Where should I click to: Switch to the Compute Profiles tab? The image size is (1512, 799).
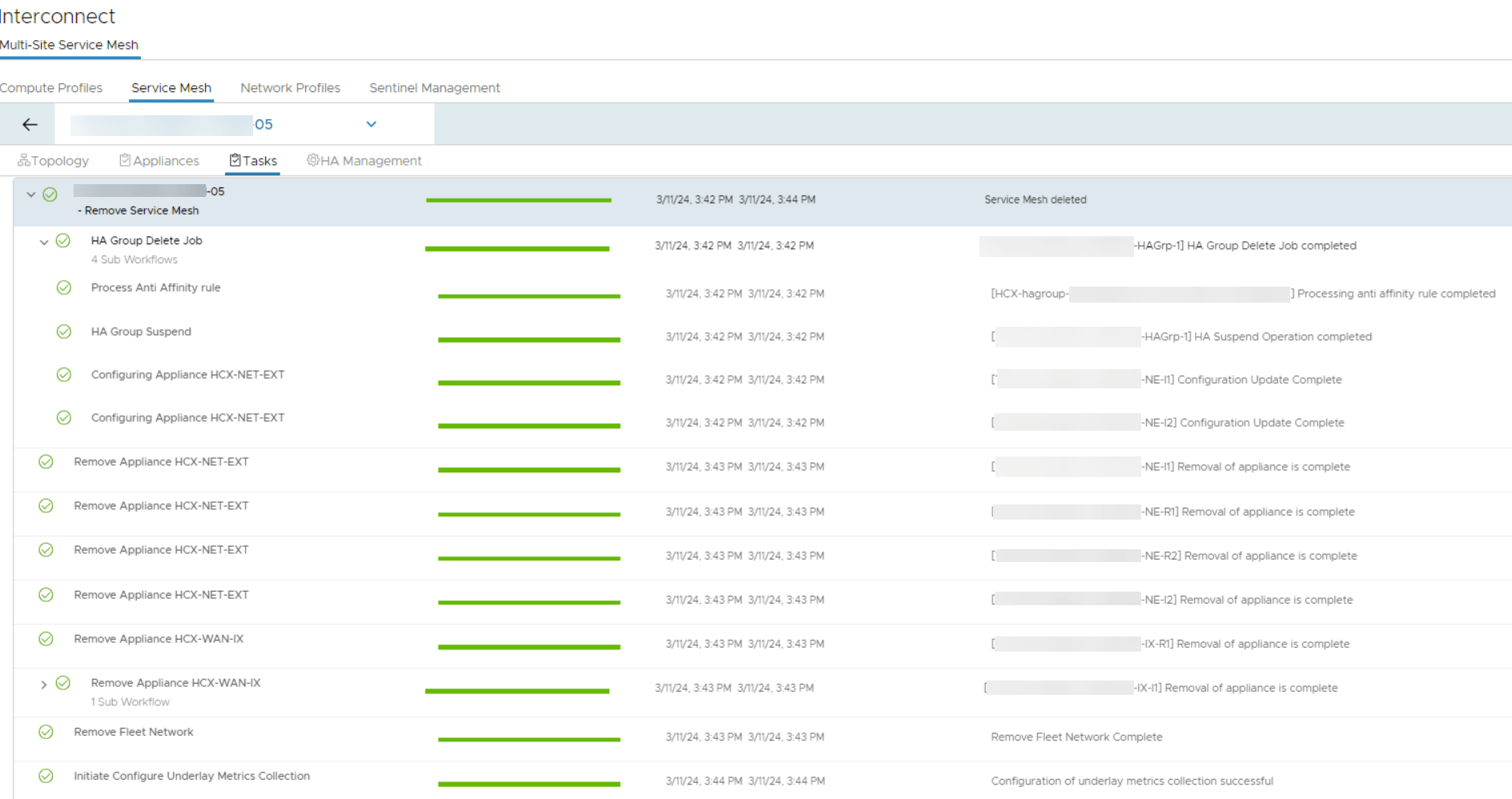point(51,88)
